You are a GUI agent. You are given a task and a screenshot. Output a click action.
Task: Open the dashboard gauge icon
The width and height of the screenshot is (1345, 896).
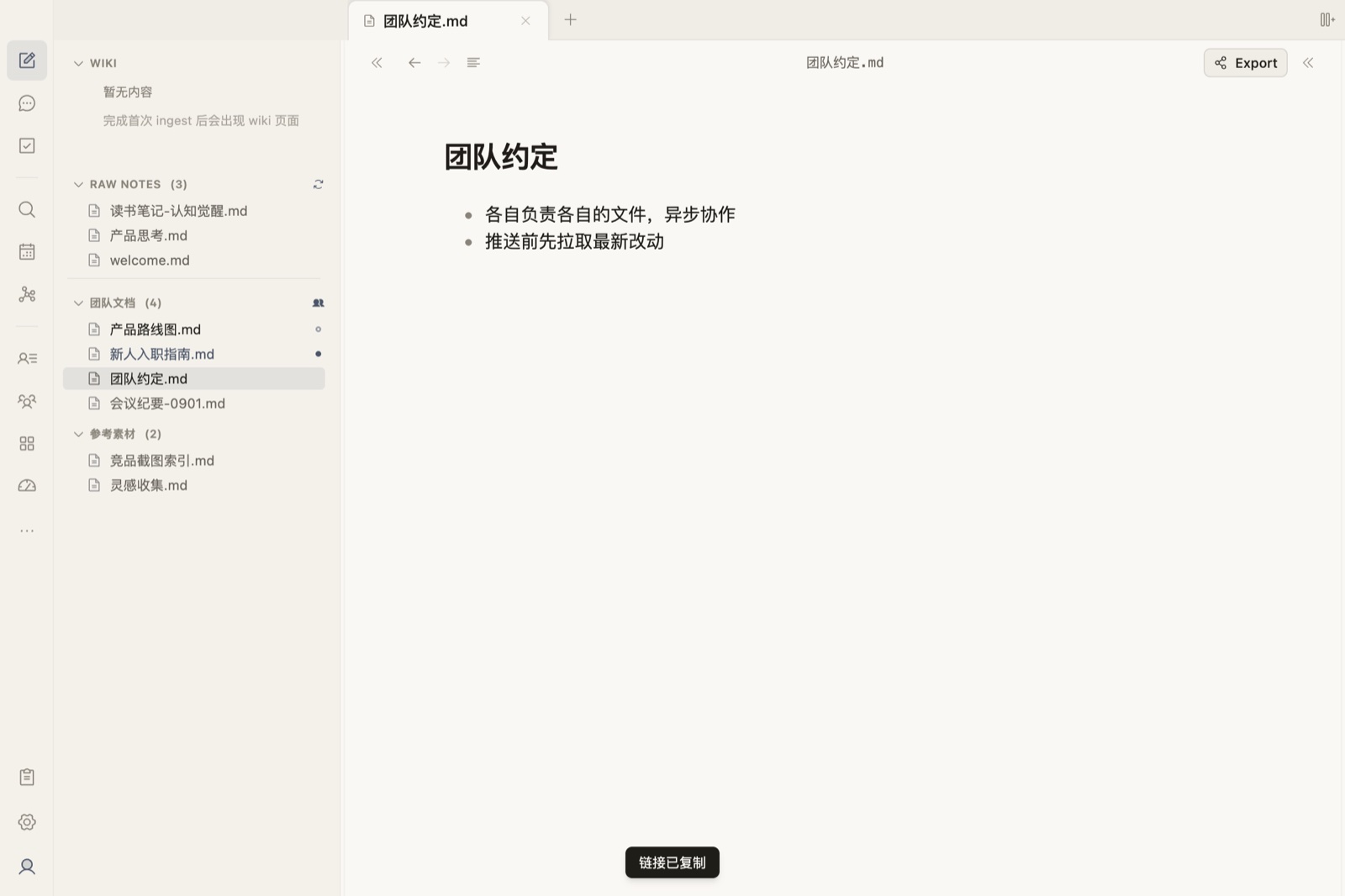27,486
